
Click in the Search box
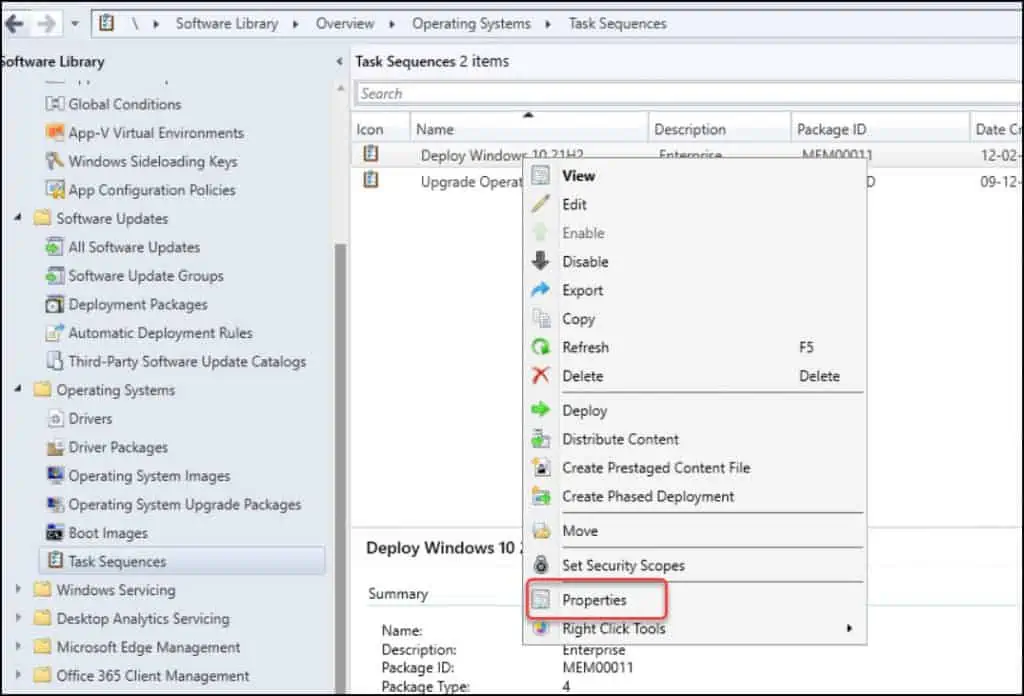point(689,93)
